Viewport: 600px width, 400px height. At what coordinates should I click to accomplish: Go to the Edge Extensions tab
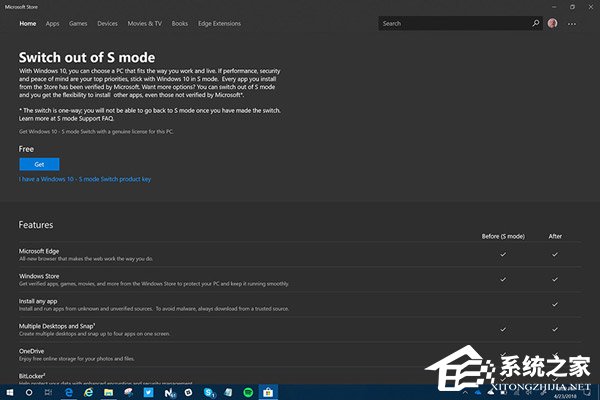tap(219, 23)
